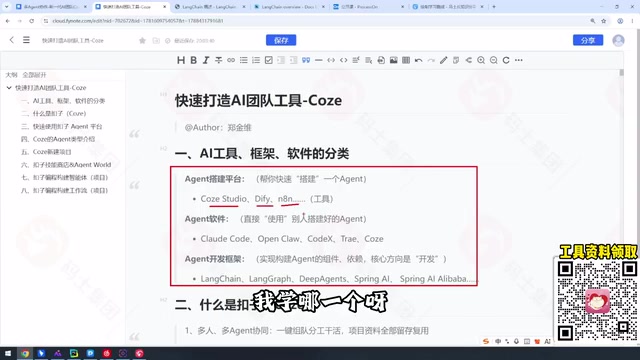This screenshot has height=360, width=640.
Task: Bookmark this page with the star icon
Action: click(x=604, y=21)
